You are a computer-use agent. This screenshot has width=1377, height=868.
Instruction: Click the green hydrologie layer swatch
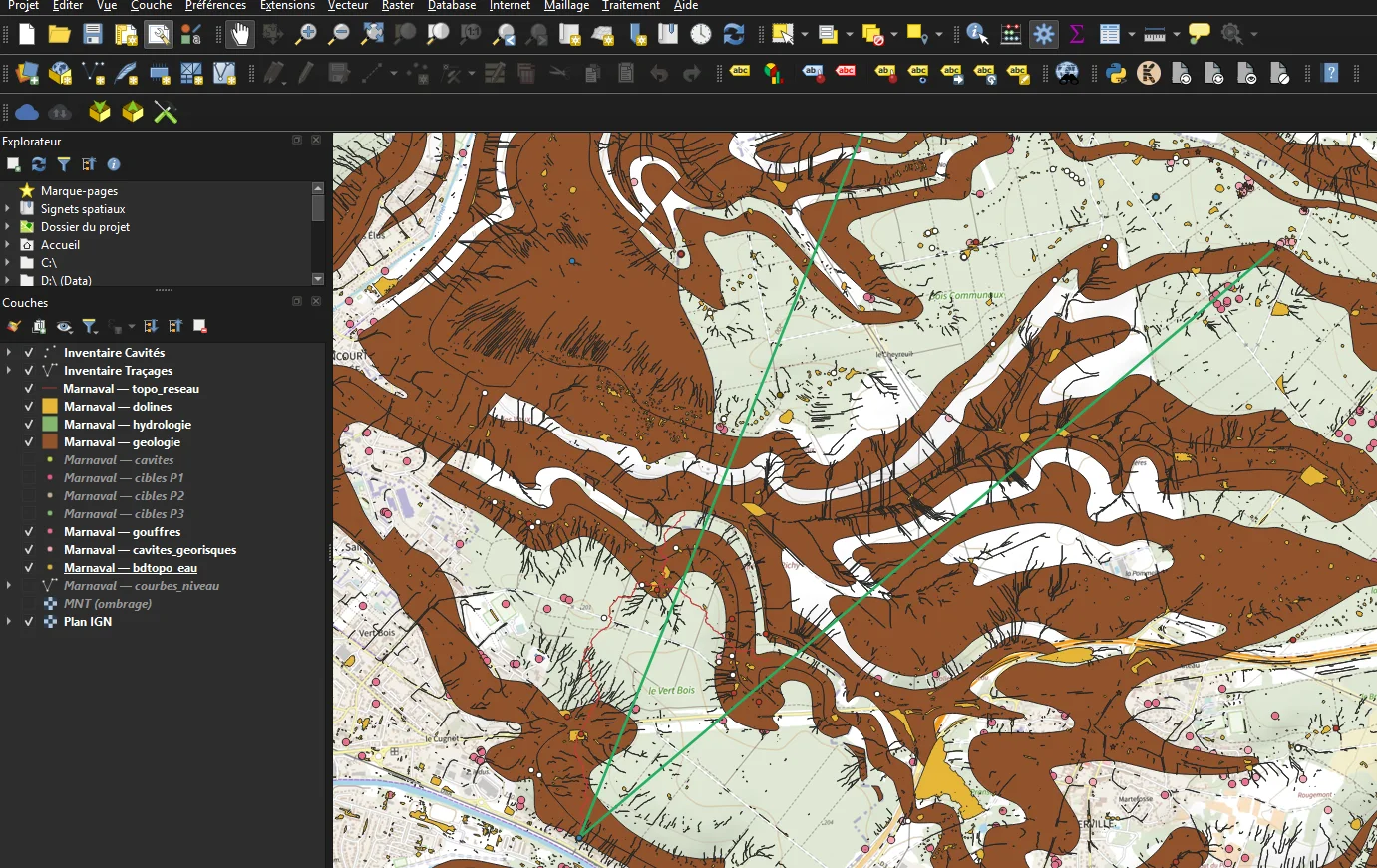click(50, 425)
